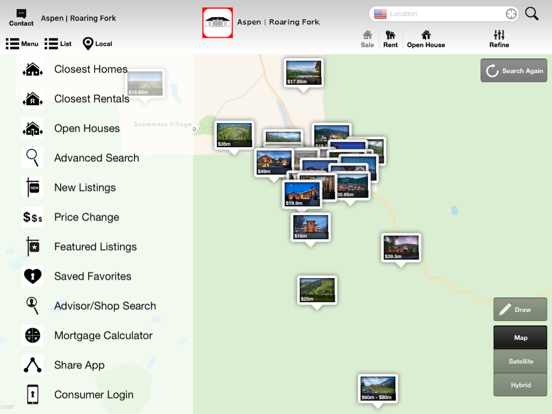Open the faded $19.95m listing thumbnail
Image resolution: width=552 pixels, height=414 pixels.
coord(145,83)
